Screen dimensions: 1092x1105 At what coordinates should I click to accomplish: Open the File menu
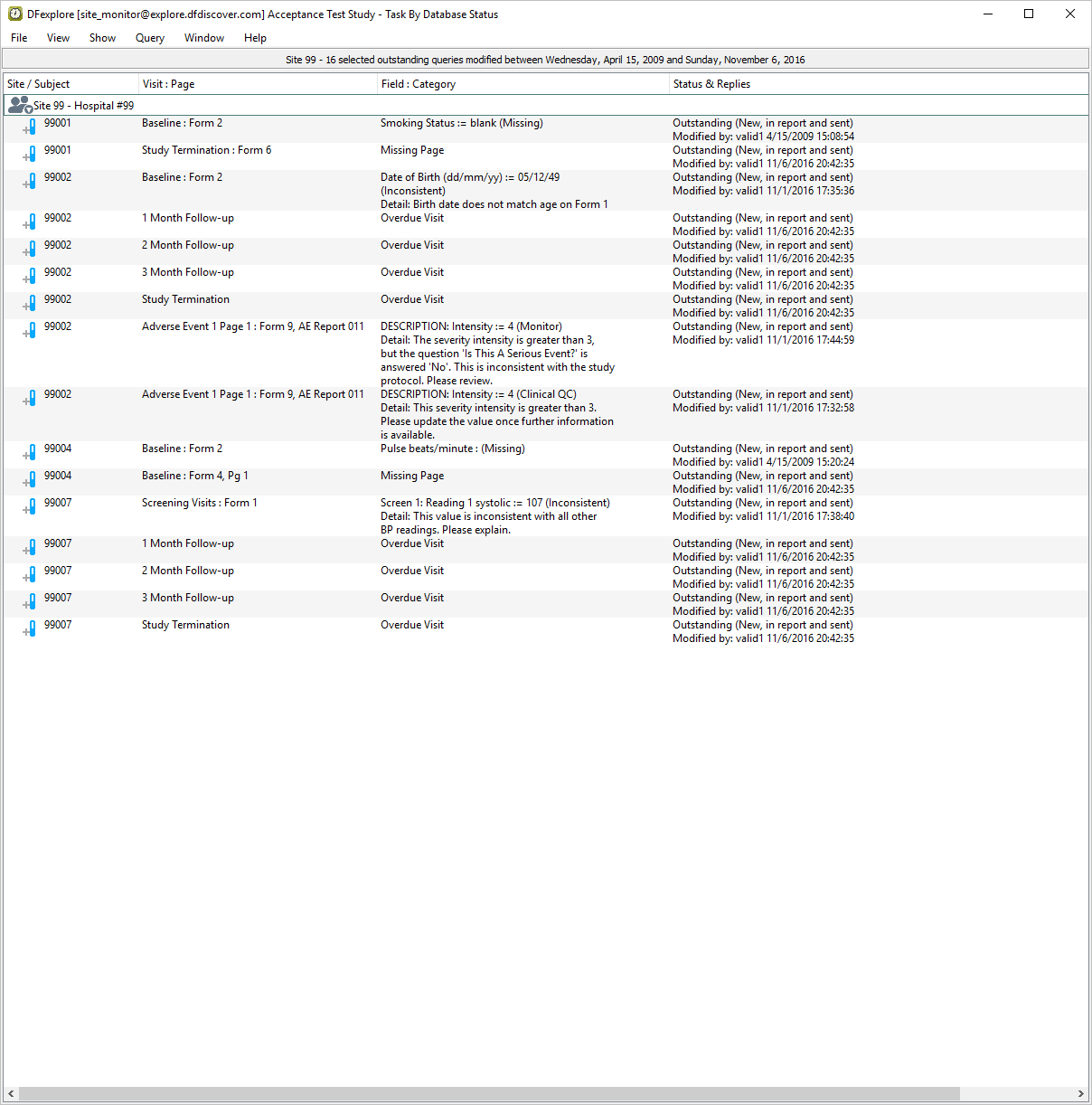tap(19, 38)
